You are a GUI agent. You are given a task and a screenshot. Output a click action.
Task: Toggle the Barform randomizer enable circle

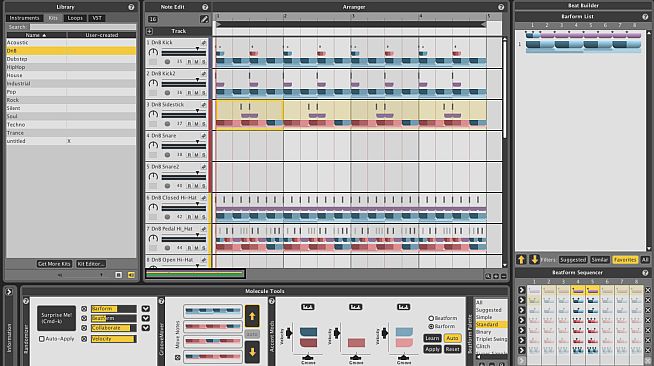click(84, 309)
